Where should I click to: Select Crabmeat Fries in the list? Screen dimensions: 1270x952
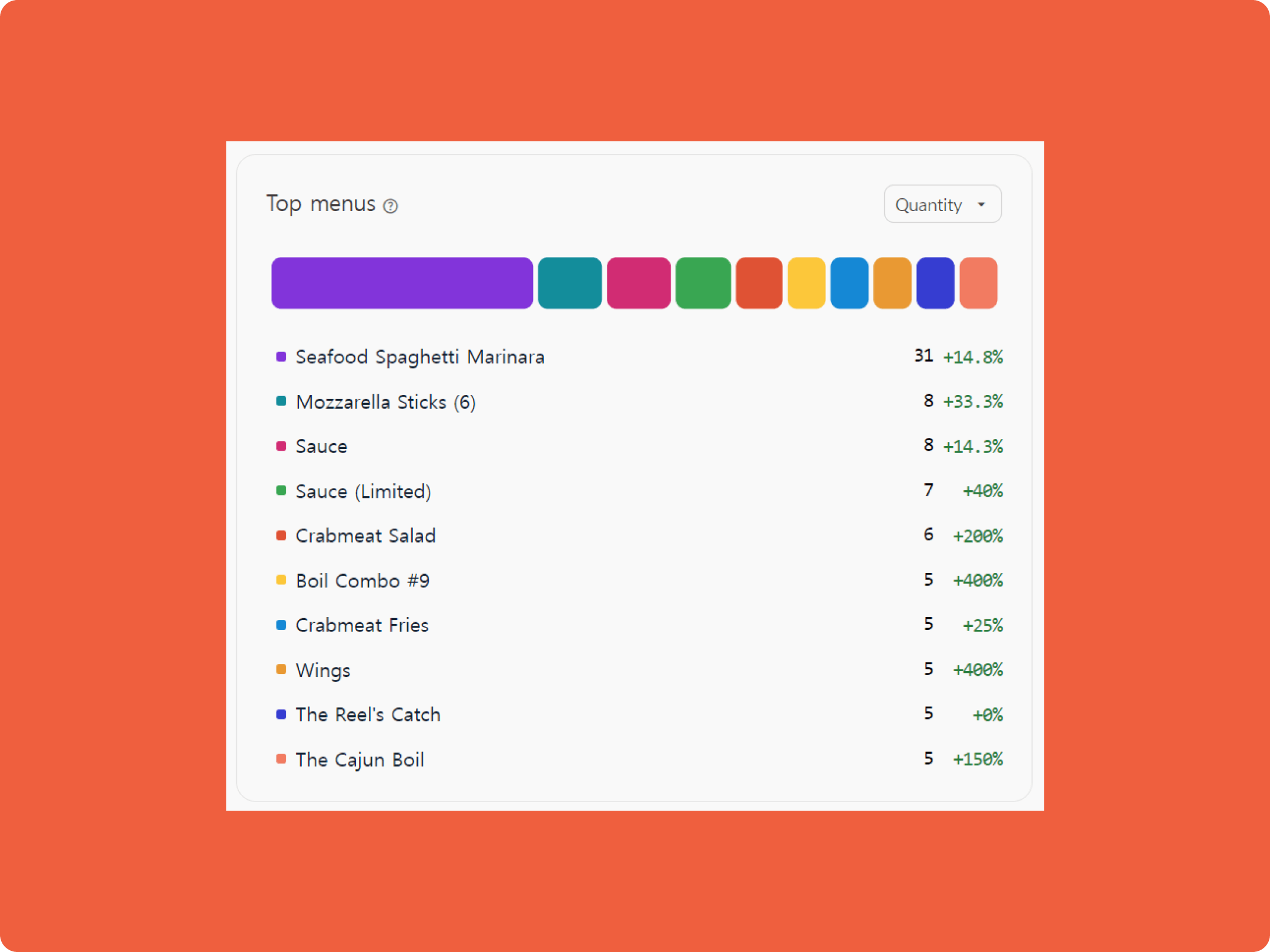coord(362,625)
